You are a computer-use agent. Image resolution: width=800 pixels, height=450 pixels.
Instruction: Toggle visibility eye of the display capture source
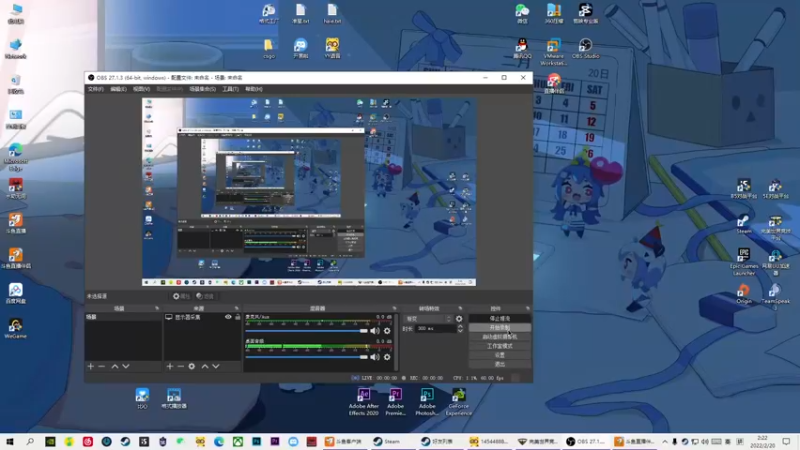[x=228, y=317]
